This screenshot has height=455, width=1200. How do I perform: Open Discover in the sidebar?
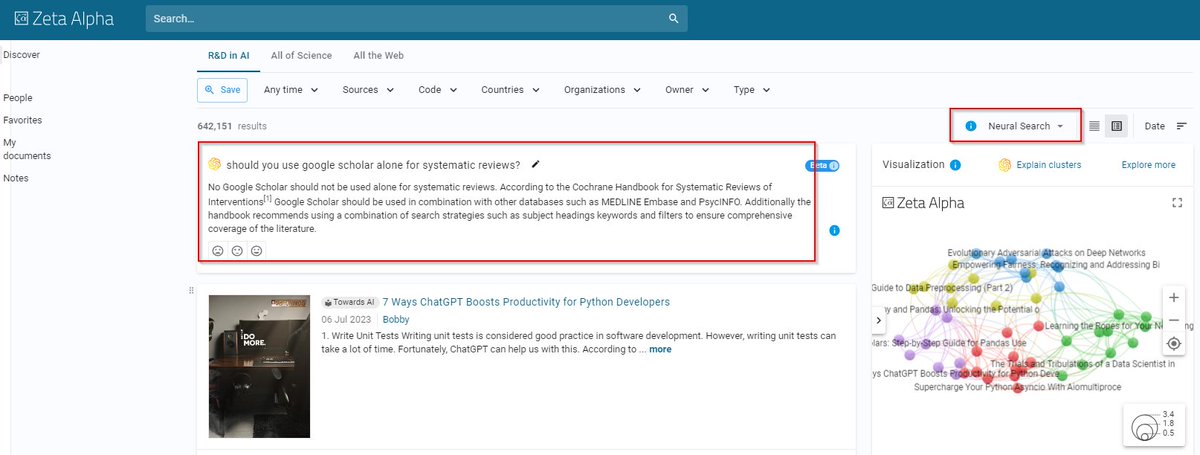21,55
